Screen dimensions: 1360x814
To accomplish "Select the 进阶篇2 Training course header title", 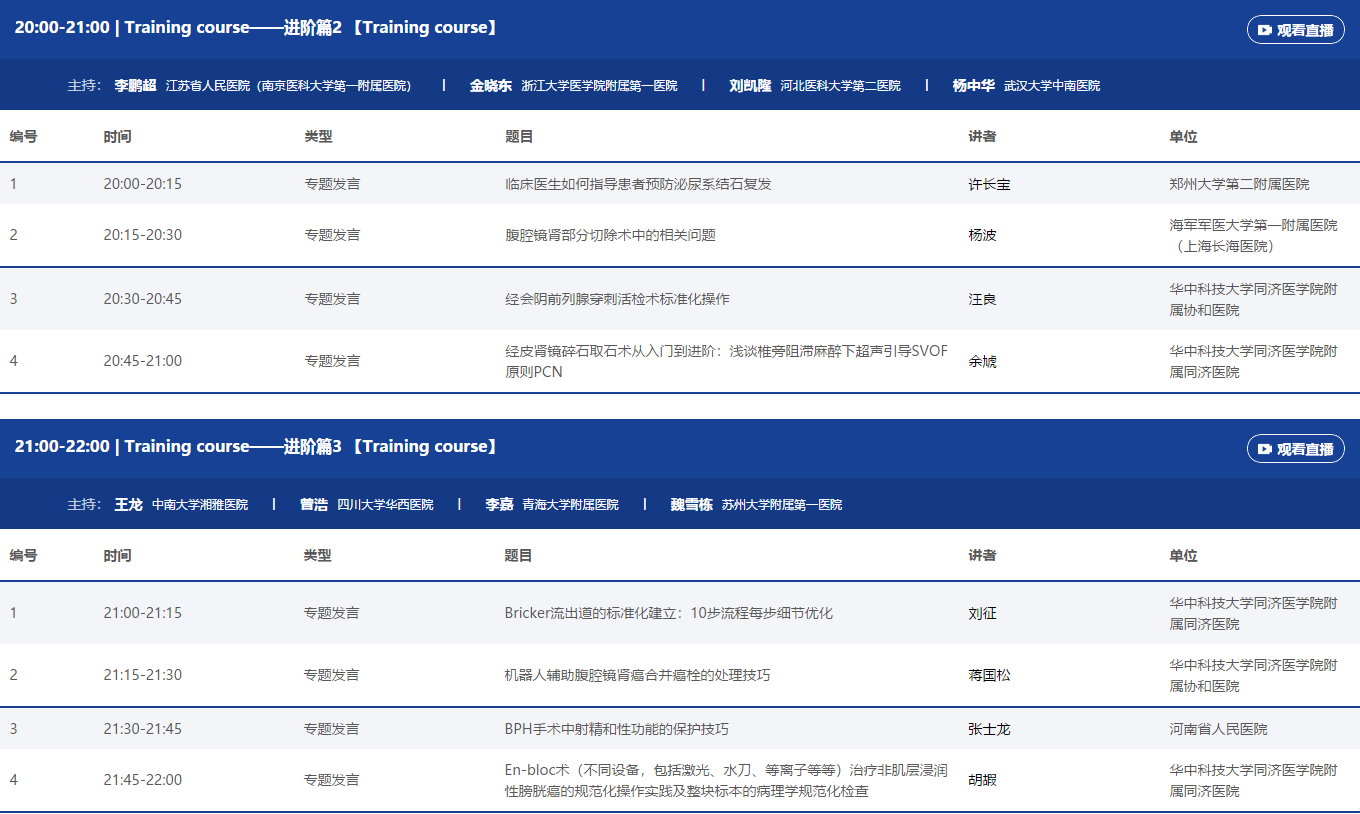I will [256, 28].
